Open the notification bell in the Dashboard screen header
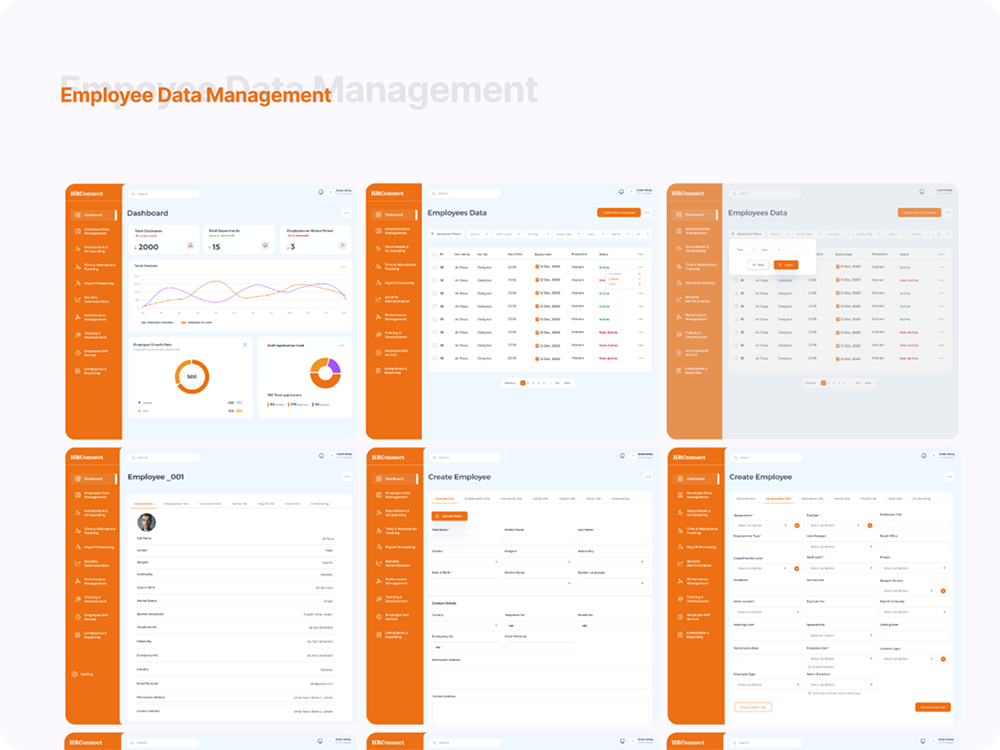This screenshot has height=750, width=1000. 321,192
